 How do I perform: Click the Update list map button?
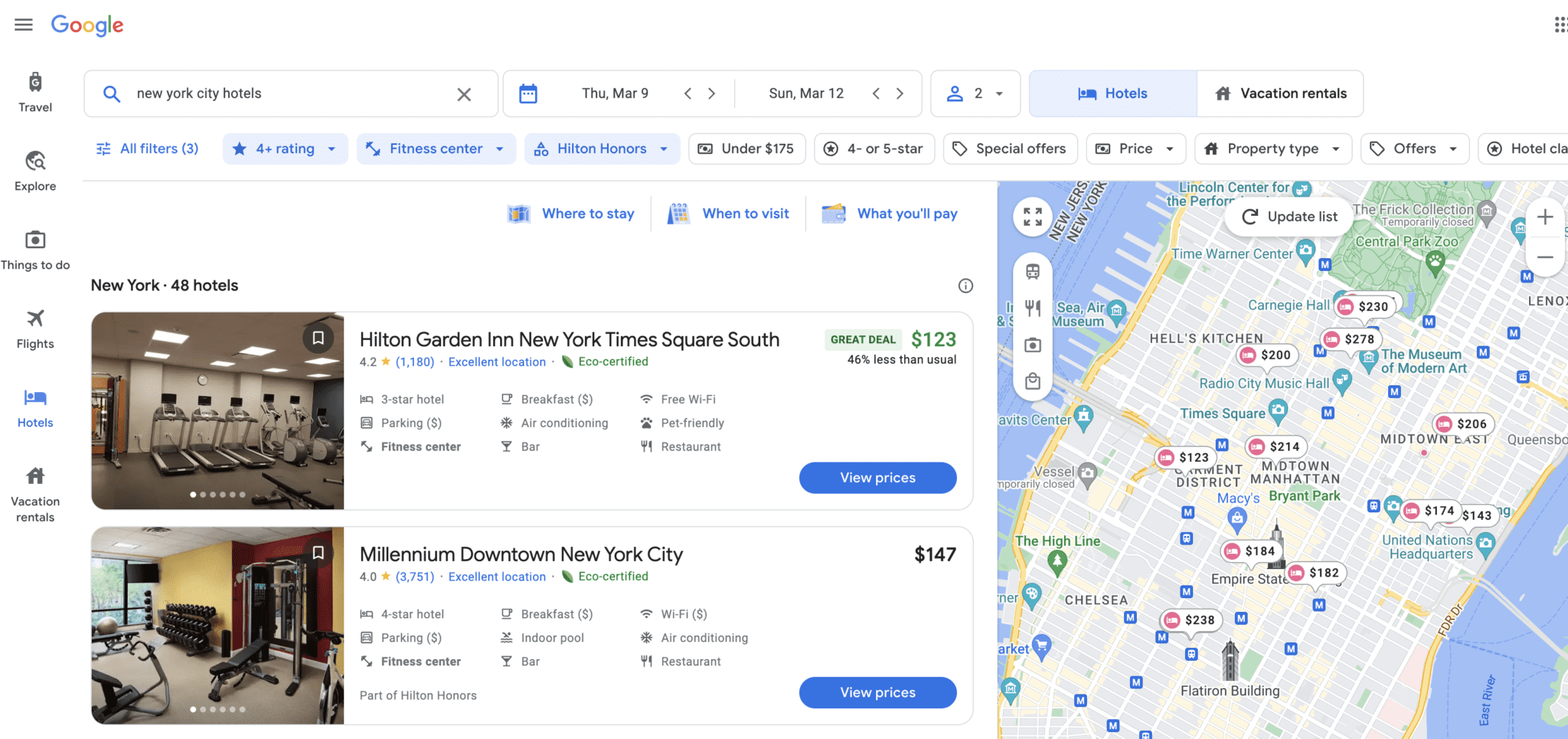[x=1289, y=217]
